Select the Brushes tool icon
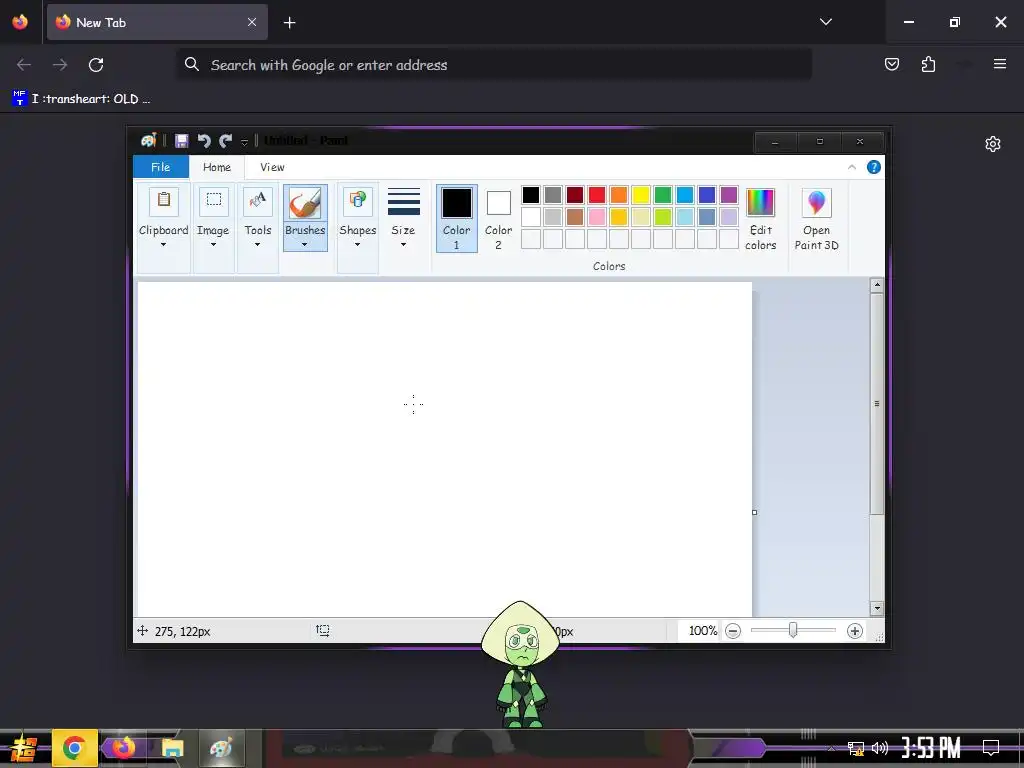 point(305,202)
